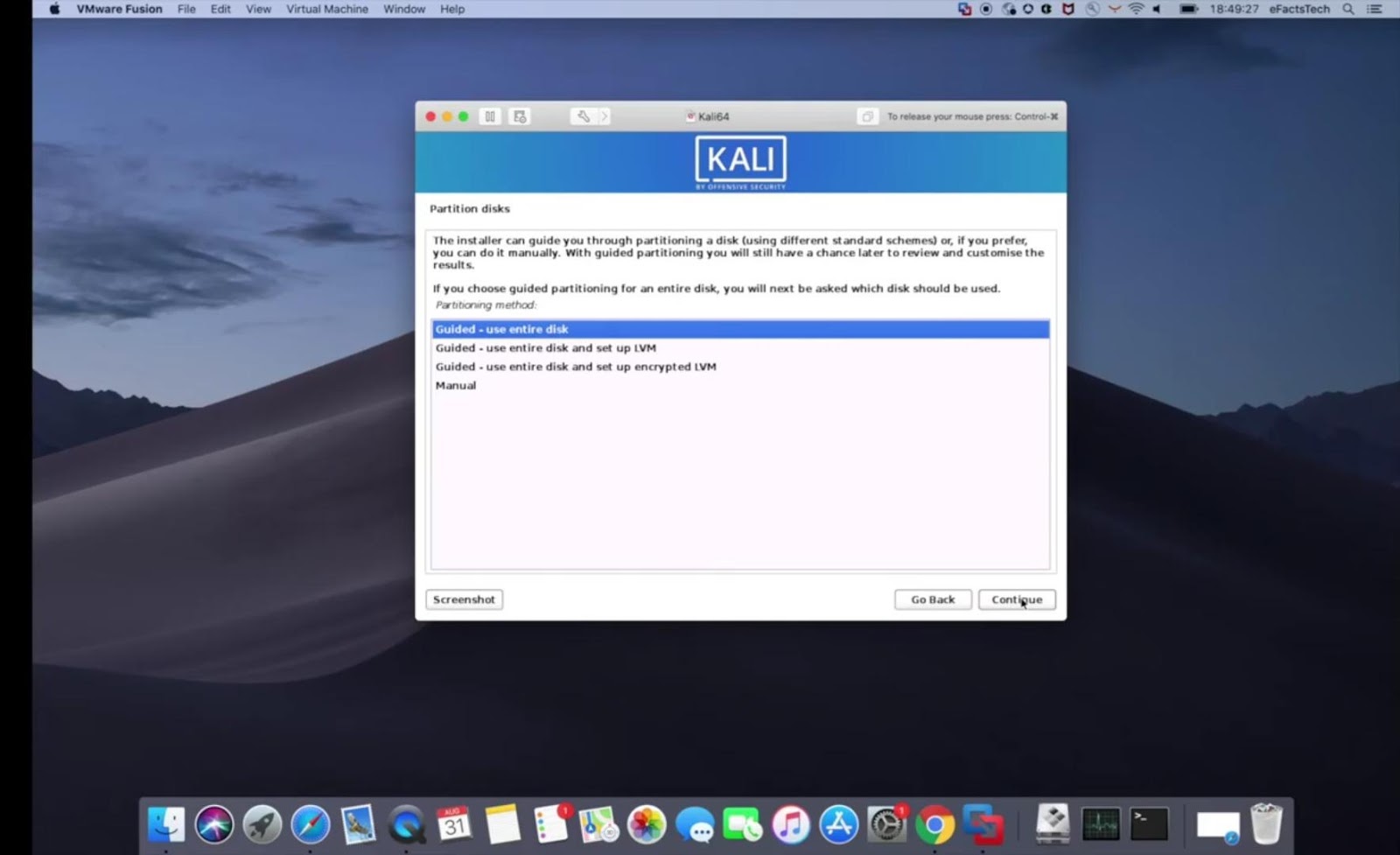Choose the encrypted LVM partitioning option
Viewport: 1400px width, 855px height.
tap(740, 367)
